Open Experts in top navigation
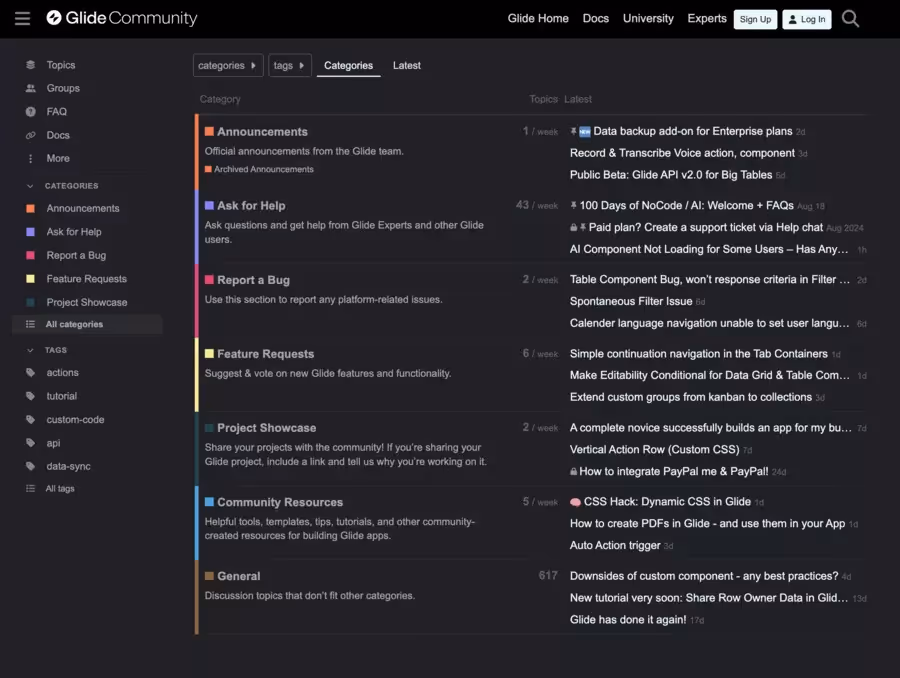The width and height of the screenshot is (900, 678). 707,18
